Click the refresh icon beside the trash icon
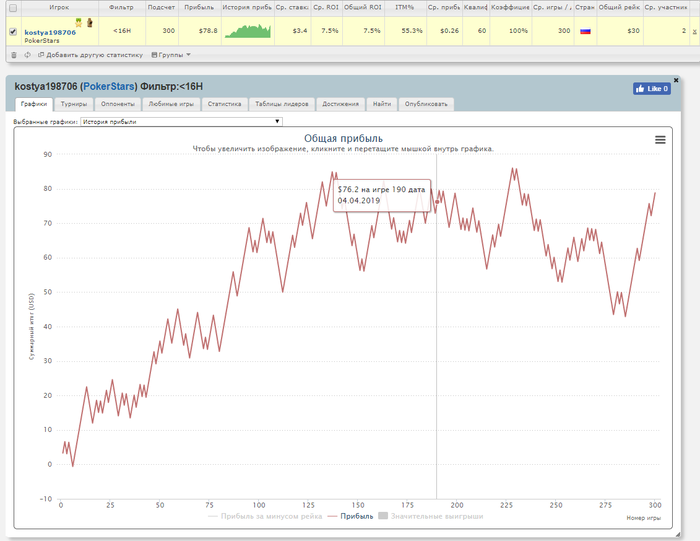The height and width of the screenshot is (541, 700). tap(27, 55)
